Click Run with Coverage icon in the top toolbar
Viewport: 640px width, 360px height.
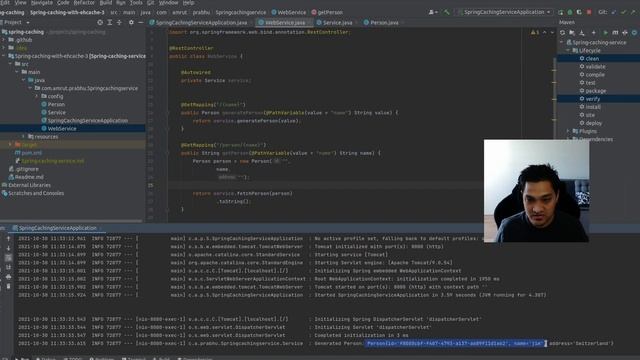click(x=579, y=12)
